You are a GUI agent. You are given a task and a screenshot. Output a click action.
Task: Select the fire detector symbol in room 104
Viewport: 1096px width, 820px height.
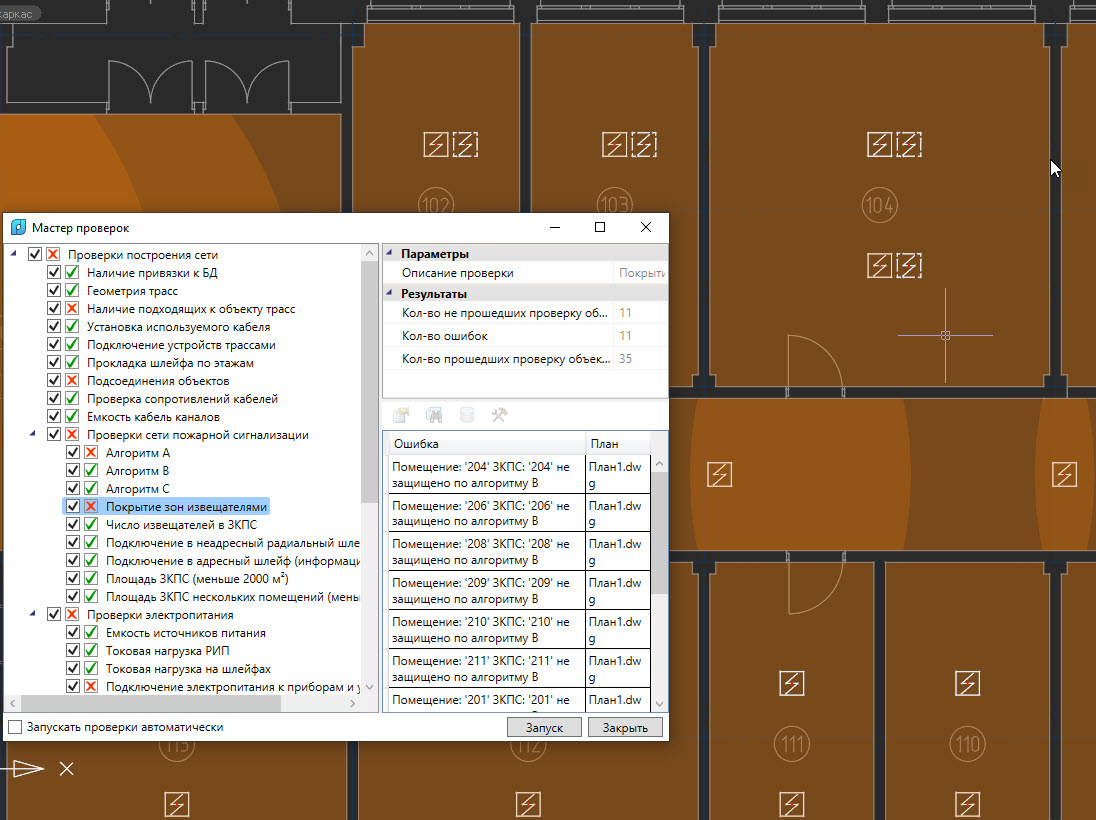[880, 144]
